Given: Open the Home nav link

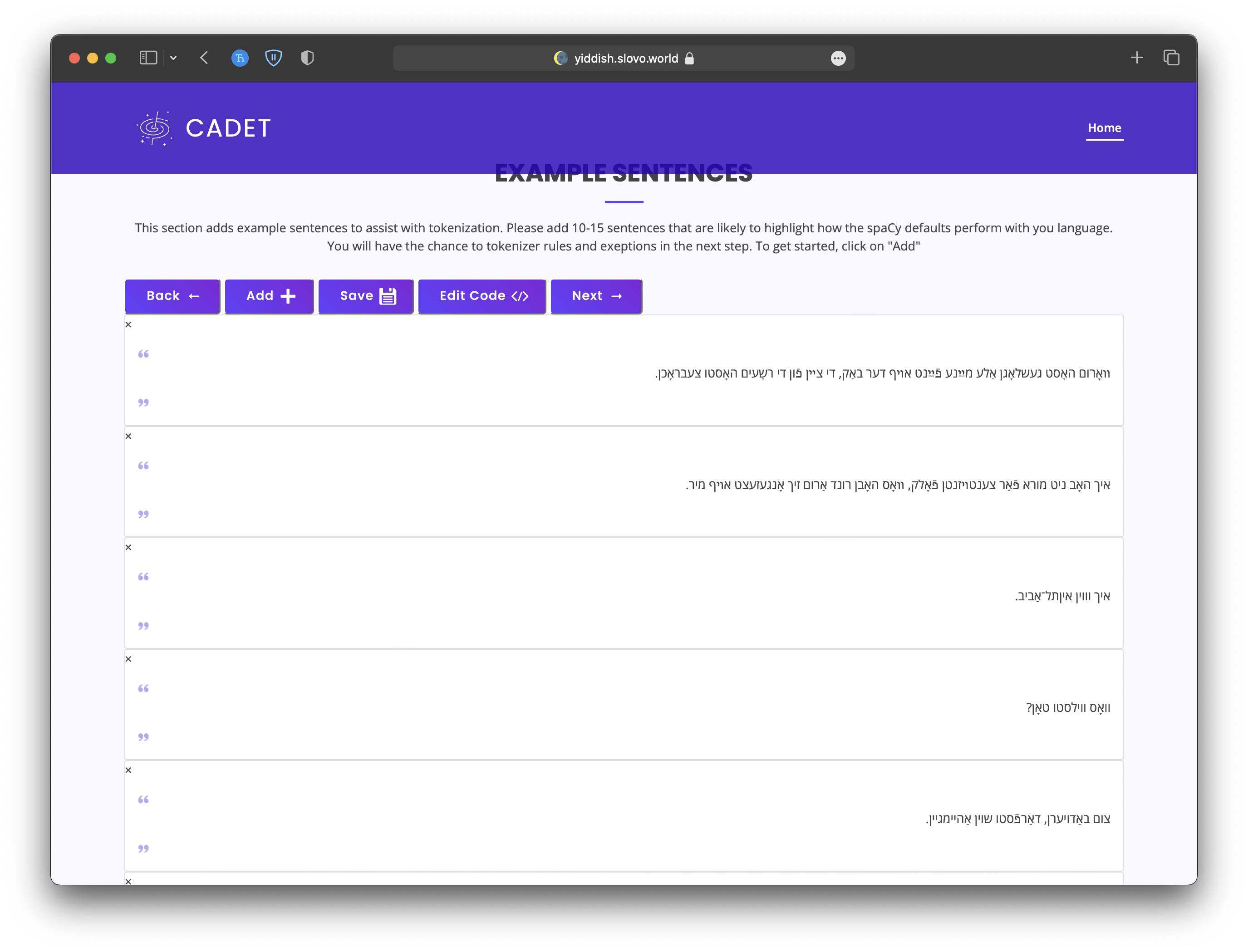Looking at the screenshot, I should [x=1104, y=128].
